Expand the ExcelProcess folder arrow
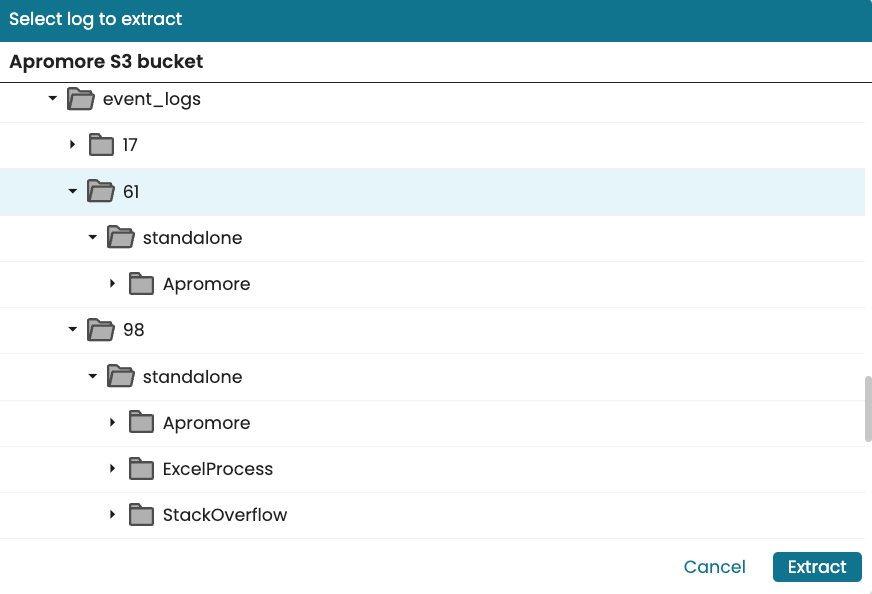 point(112,469)
